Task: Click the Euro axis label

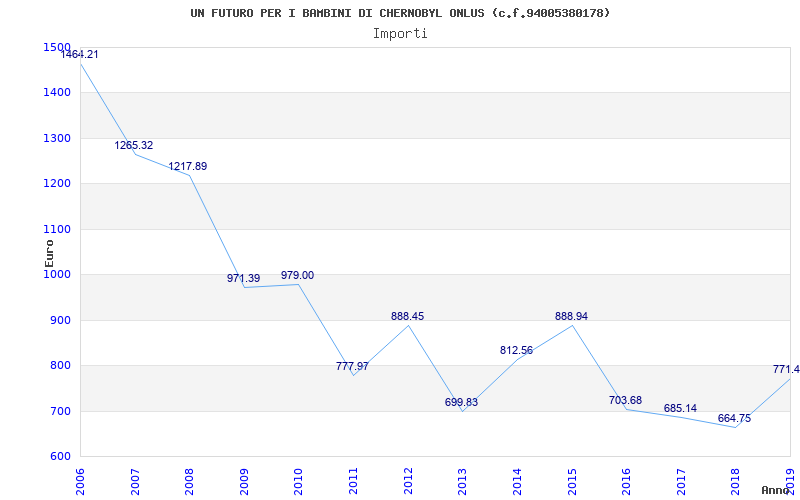Action: tap(49, 253)
